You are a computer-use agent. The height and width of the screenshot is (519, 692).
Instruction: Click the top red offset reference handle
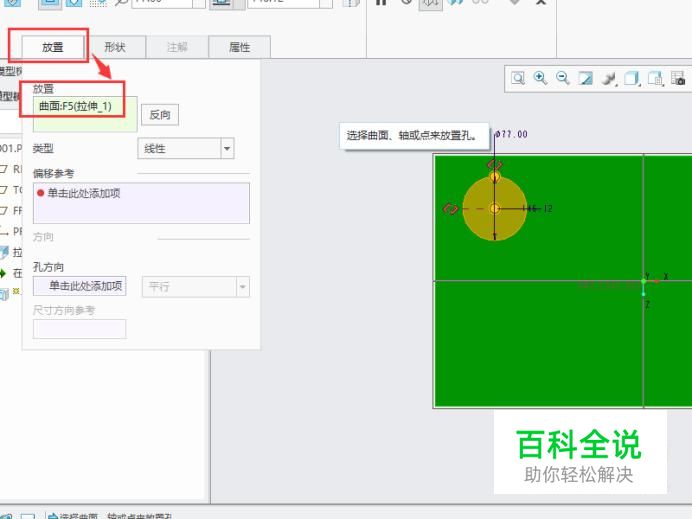click(x=494, y=165)
